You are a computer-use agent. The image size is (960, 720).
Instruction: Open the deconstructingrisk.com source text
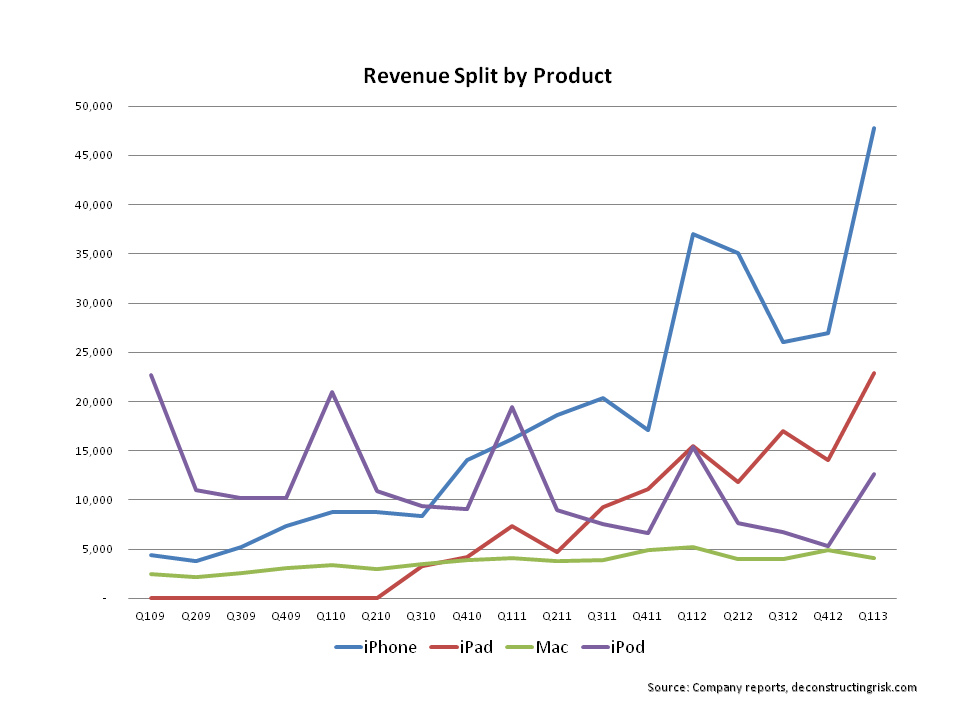tap(853, 687)
